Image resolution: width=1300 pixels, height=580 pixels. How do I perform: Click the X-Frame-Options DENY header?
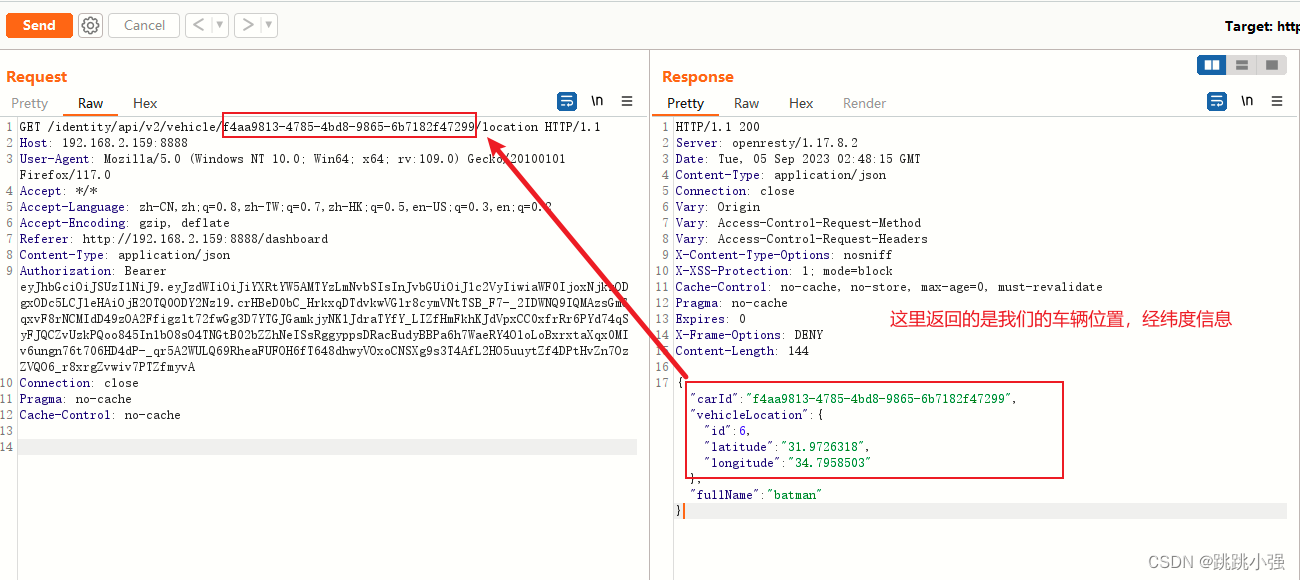[749, 335]
